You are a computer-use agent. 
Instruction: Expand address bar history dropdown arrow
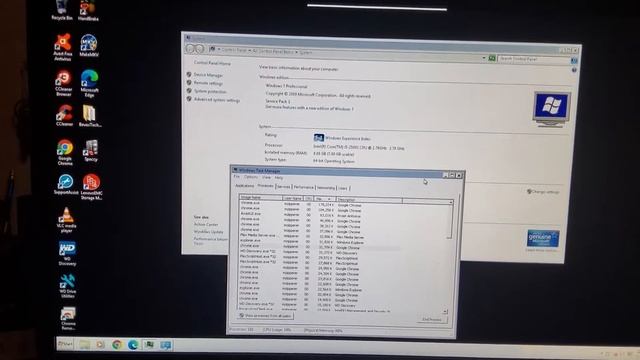tap(484, 58)
